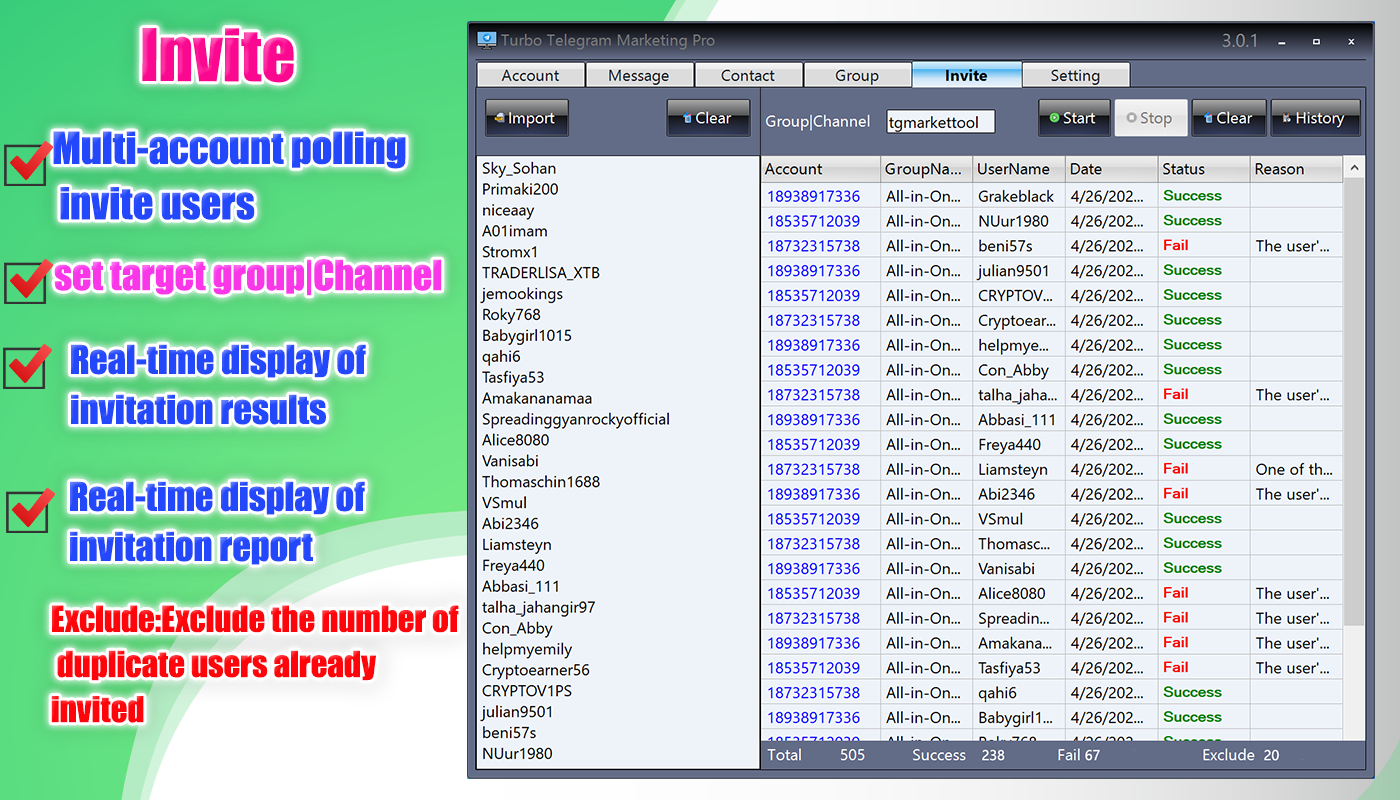
Task: Click the Date column header
Action: click(x=1112, y=169)
